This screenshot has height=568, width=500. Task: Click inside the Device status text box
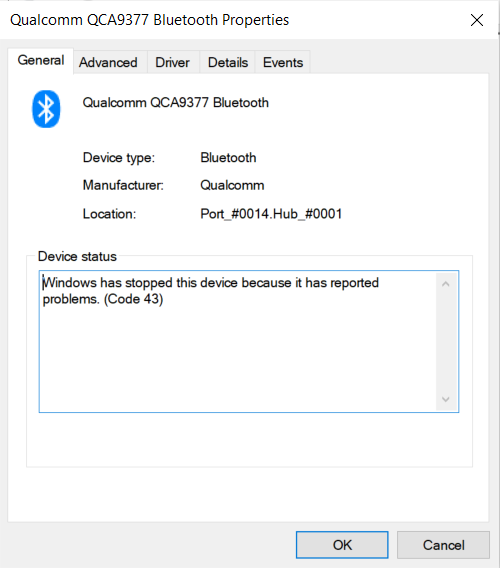tap(249, 341)
